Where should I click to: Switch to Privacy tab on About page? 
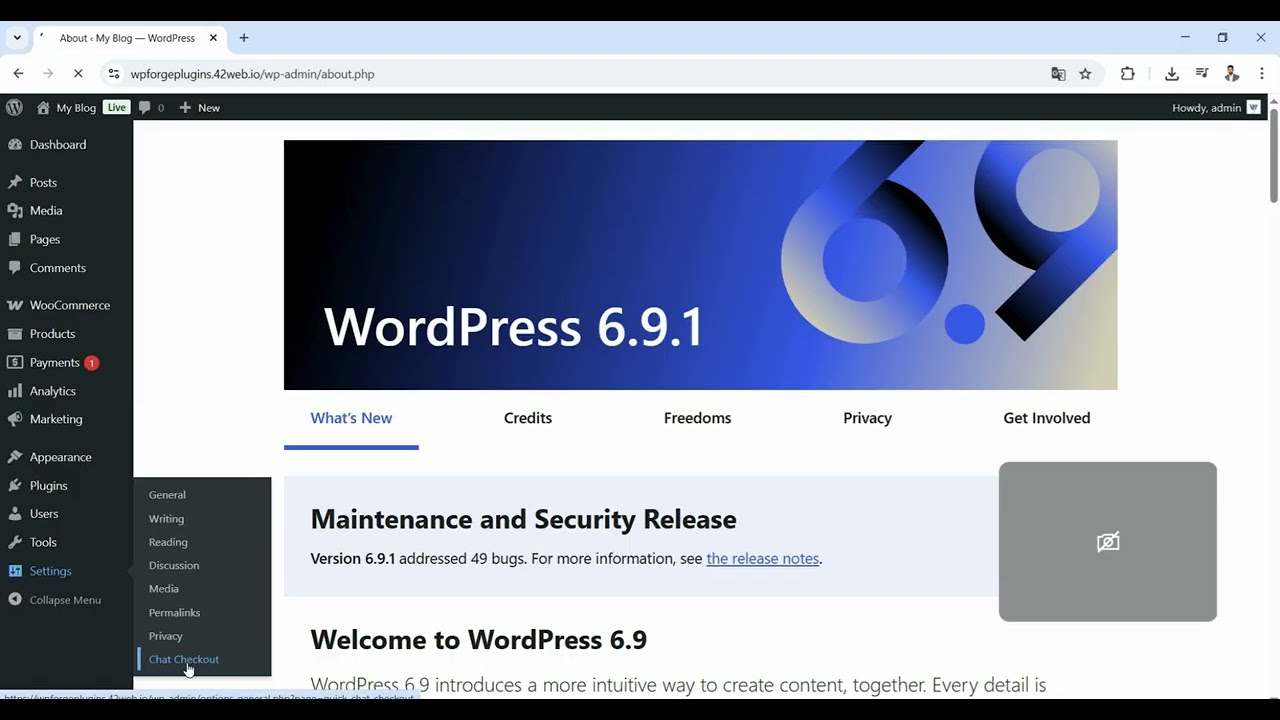coord(867,418)
